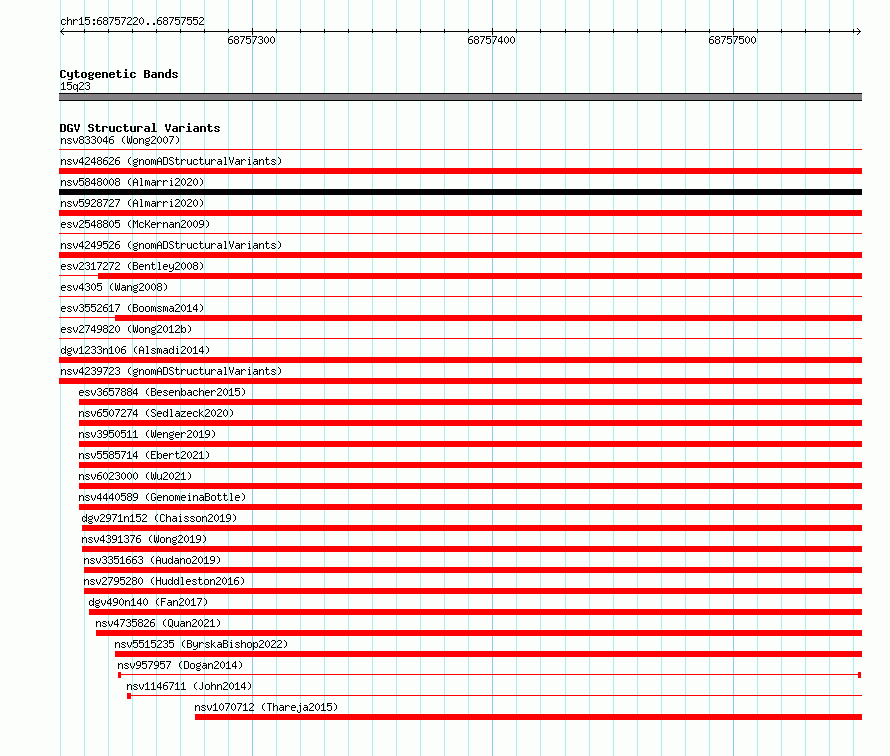This screenshot has width=890, height=756.
Task: Open variant nsv5928727 (Almarri2020)
Action: tap(132, 203)
